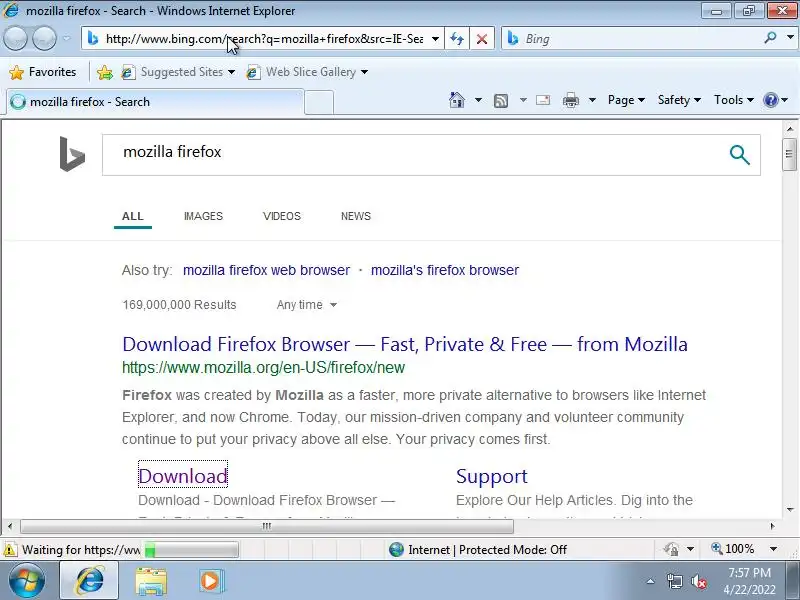The width and height of the screenshot is (800, 600).
Task: Click the vertical scrollbar thumb
Action: 789,155
